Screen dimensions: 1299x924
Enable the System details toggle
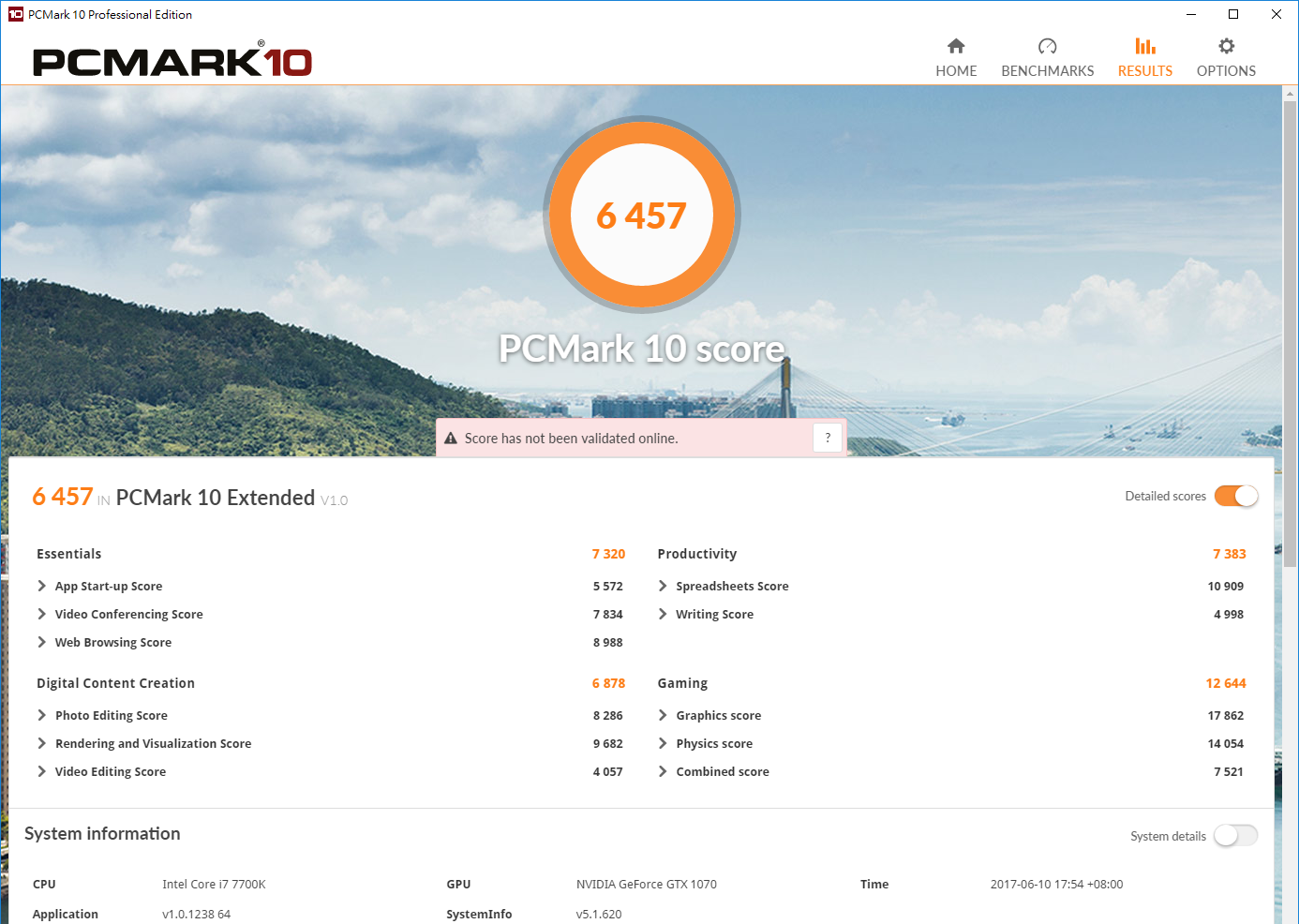1235,836
